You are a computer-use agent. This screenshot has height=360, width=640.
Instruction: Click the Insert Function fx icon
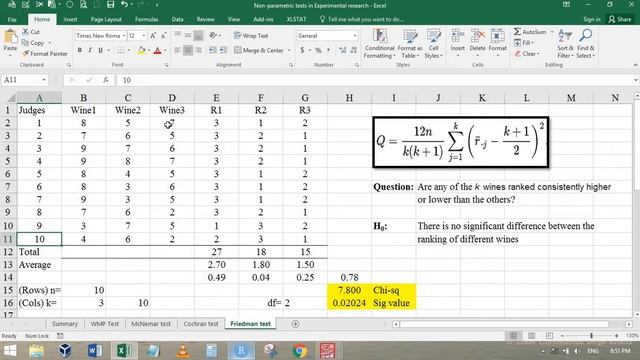click(106, 80)
